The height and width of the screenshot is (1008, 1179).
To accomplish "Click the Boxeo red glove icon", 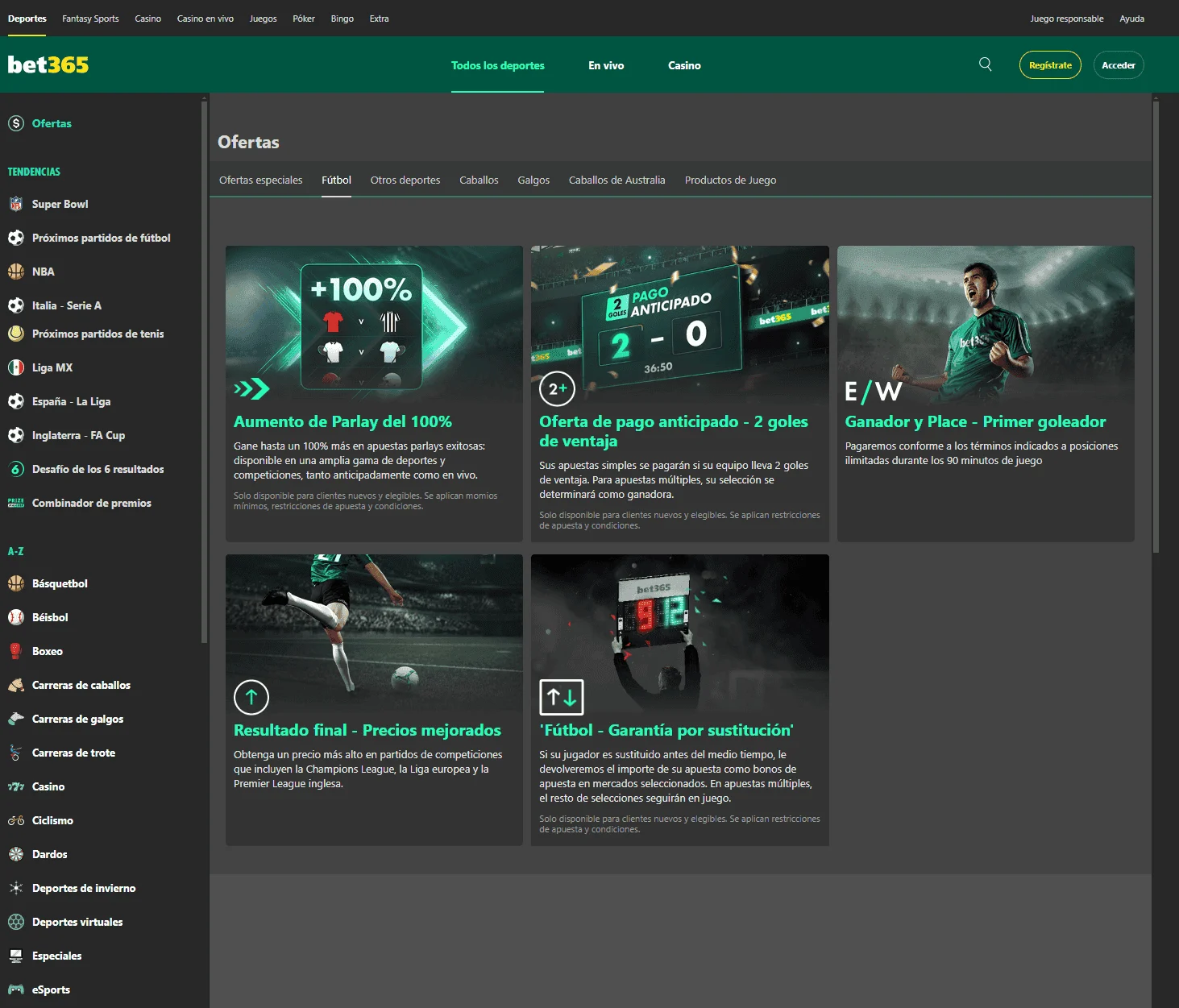I will [16, 651].
